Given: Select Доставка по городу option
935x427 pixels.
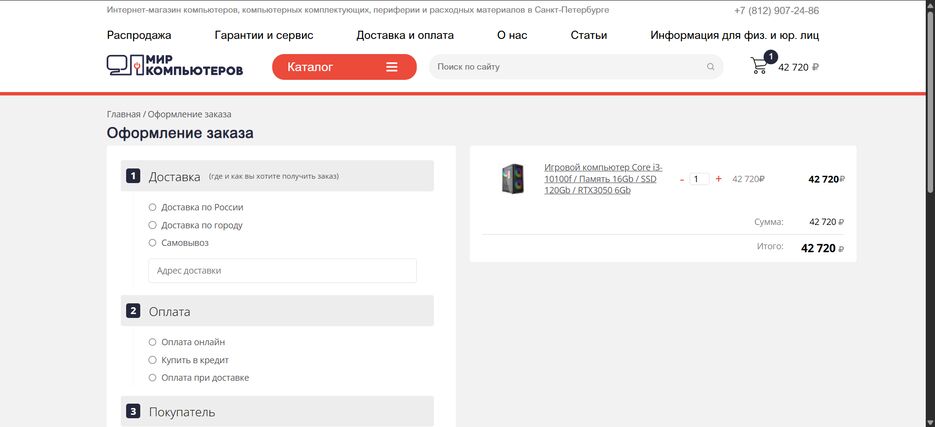Looking at the screenshot, I should pos(152,225).
